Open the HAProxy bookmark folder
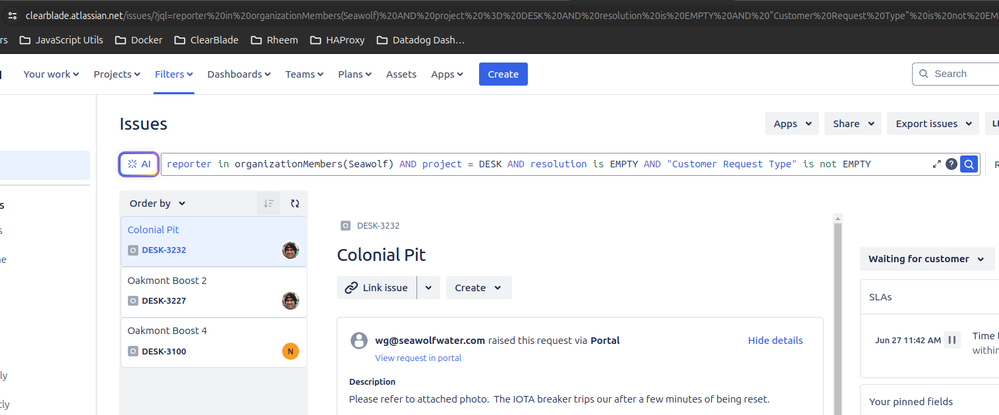 click(337, 40)
